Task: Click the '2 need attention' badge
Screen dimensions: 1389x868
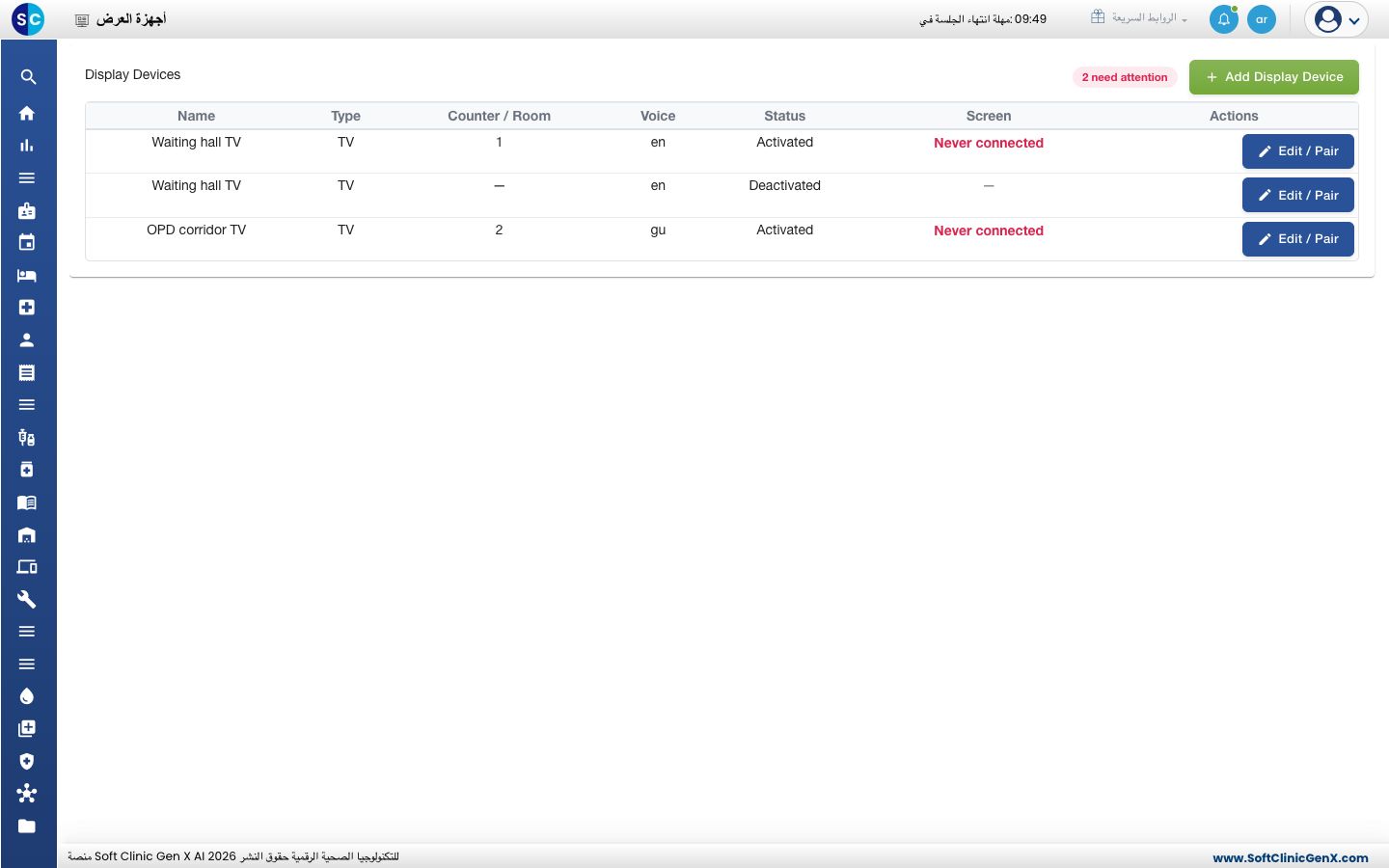Action: coord(1125,77)
